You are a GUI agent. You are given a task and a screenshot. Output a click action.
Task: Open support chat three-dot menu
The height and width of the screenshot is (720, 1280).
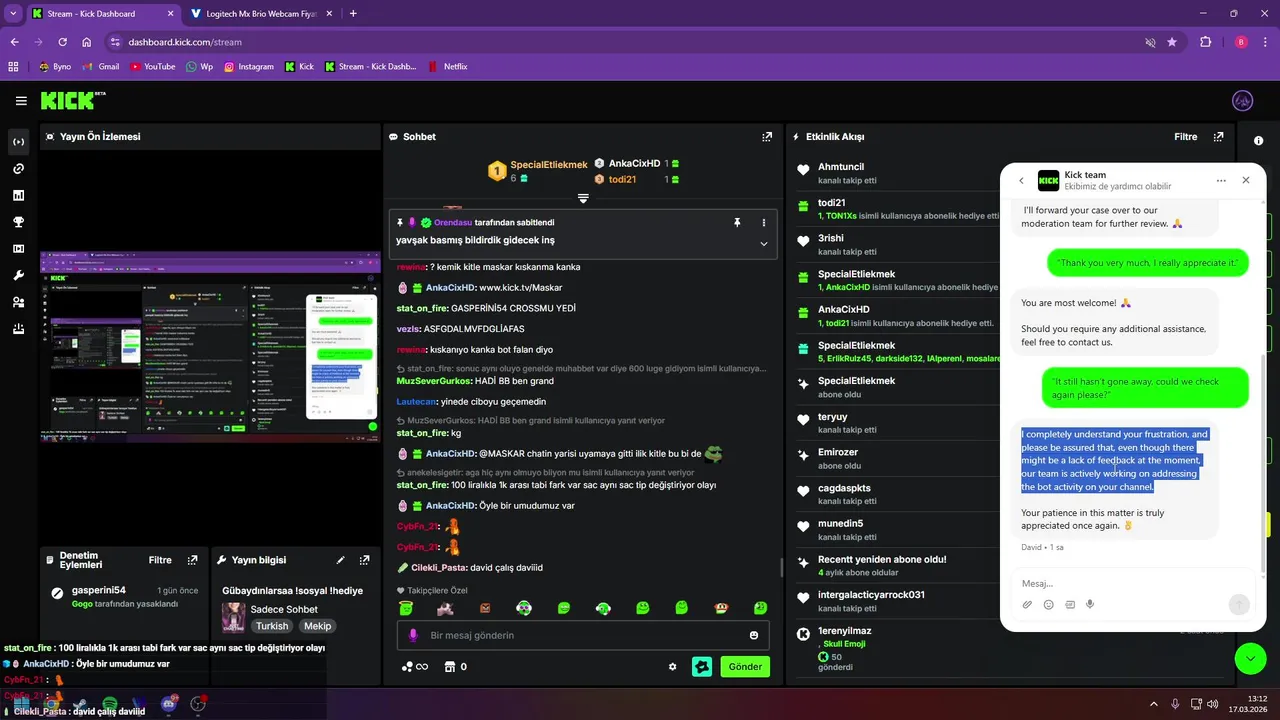[x=1221, y=181]
